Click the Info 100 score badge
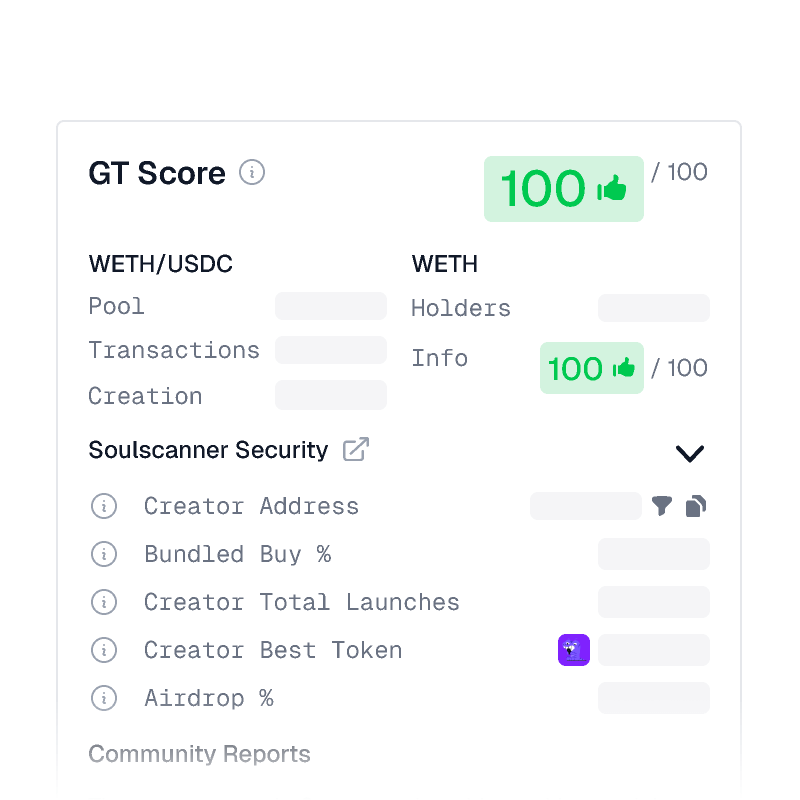 pyautogui.click(x=592, y=368)
